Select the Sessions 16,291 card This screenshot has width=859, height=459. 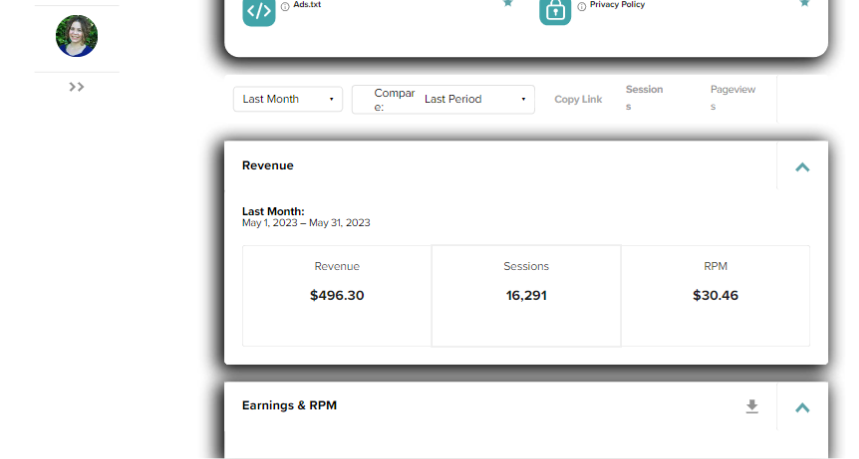point(526,296)
